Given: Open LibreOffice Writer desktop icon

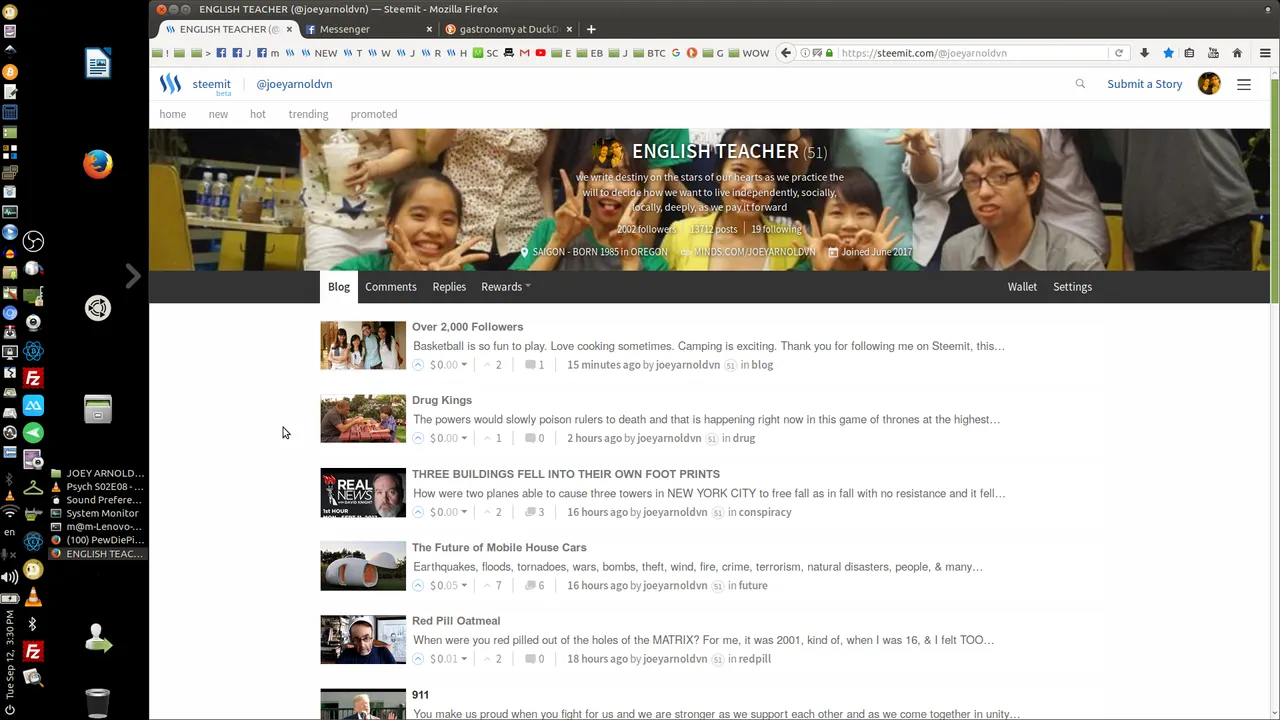Looking at the screenshot, I should (x=98, y=64).
